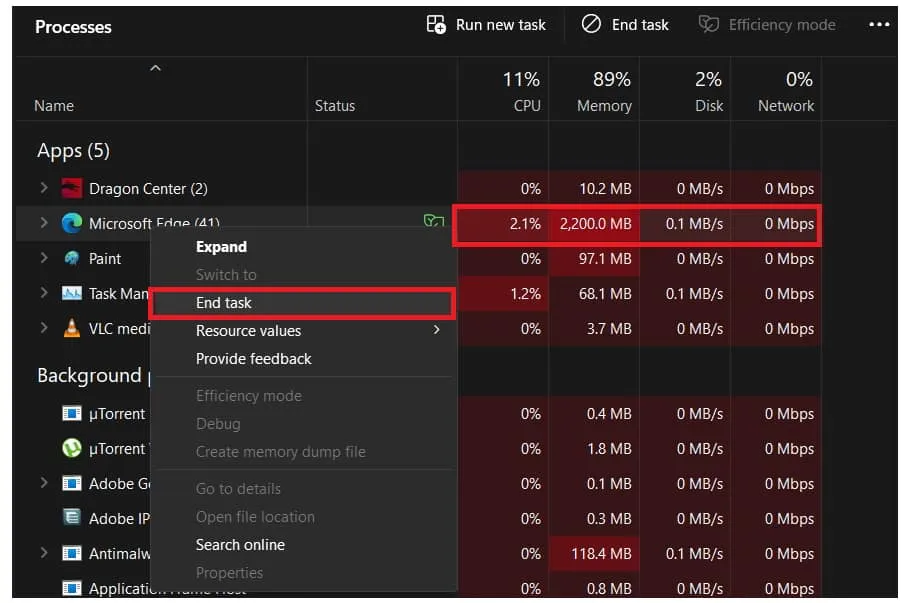The width and height of the screenshot is (910, 603).
Task: Click Open file location menu entry
Action: [x=304, y=517]
